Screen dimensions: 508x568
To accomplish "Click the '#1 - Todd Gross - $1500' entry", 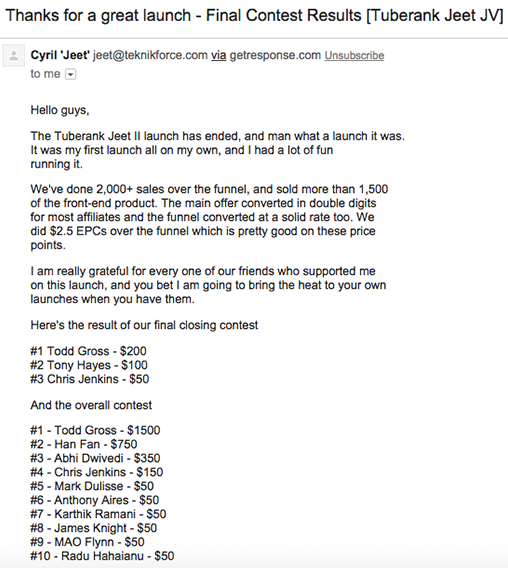I will 95,430.
